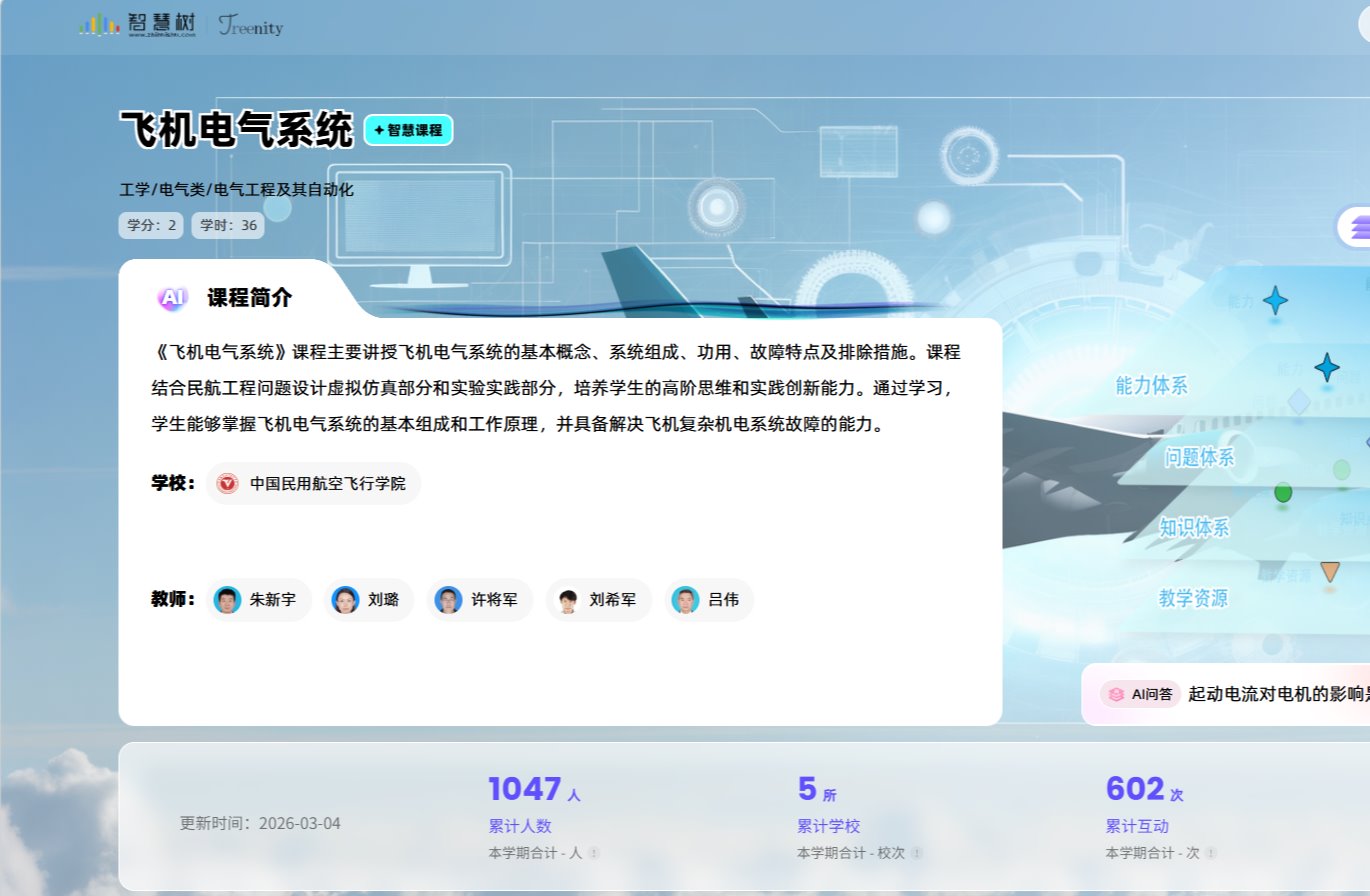Select the 课程简介 tab header

[250, 298]
